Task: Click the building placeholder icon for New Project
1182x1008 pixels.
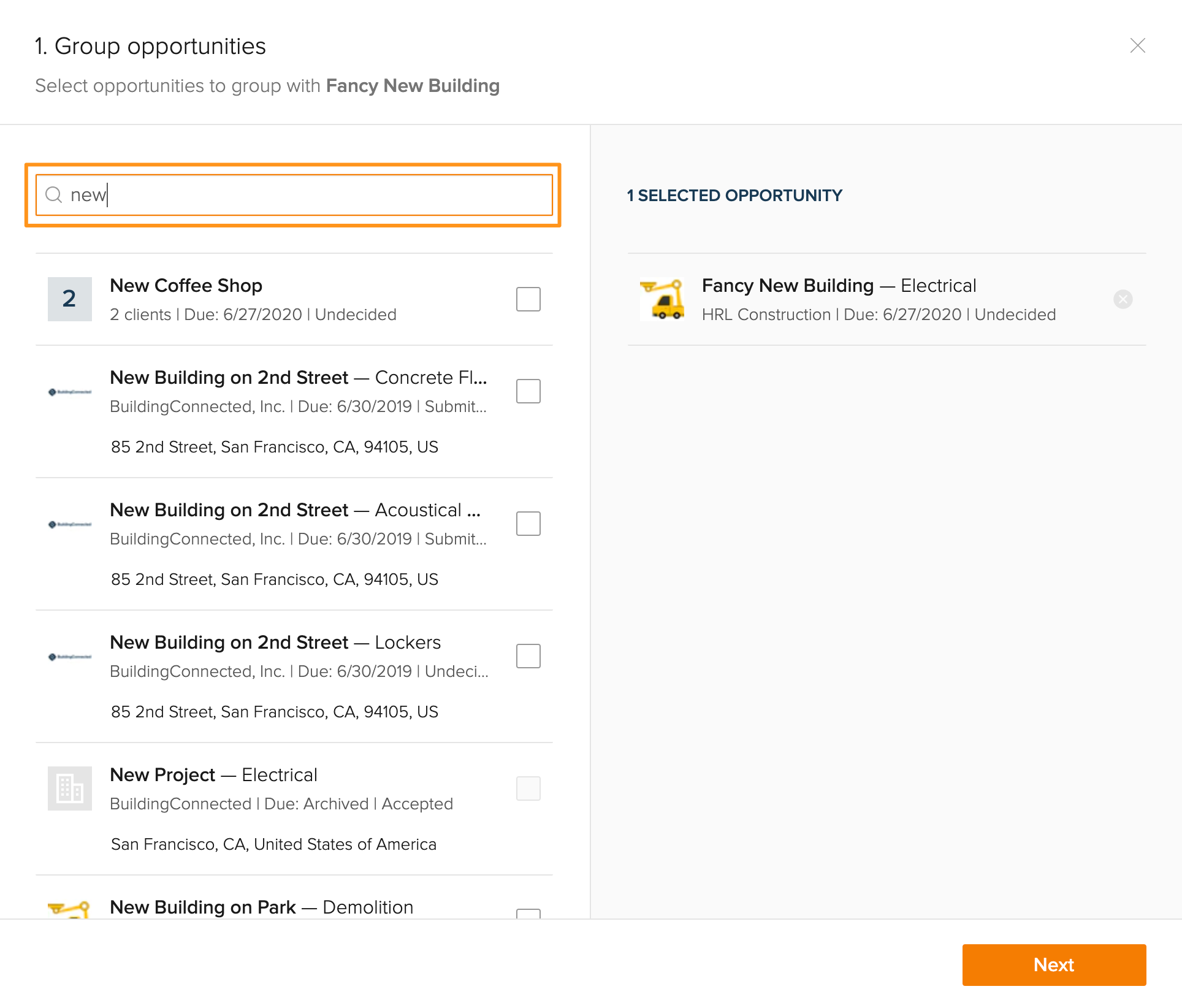Action: (x=69, y=788)
